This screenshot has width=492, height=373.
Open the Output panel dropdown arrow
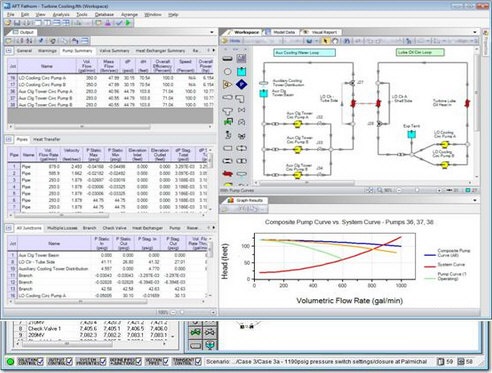(x=212, y=32)
